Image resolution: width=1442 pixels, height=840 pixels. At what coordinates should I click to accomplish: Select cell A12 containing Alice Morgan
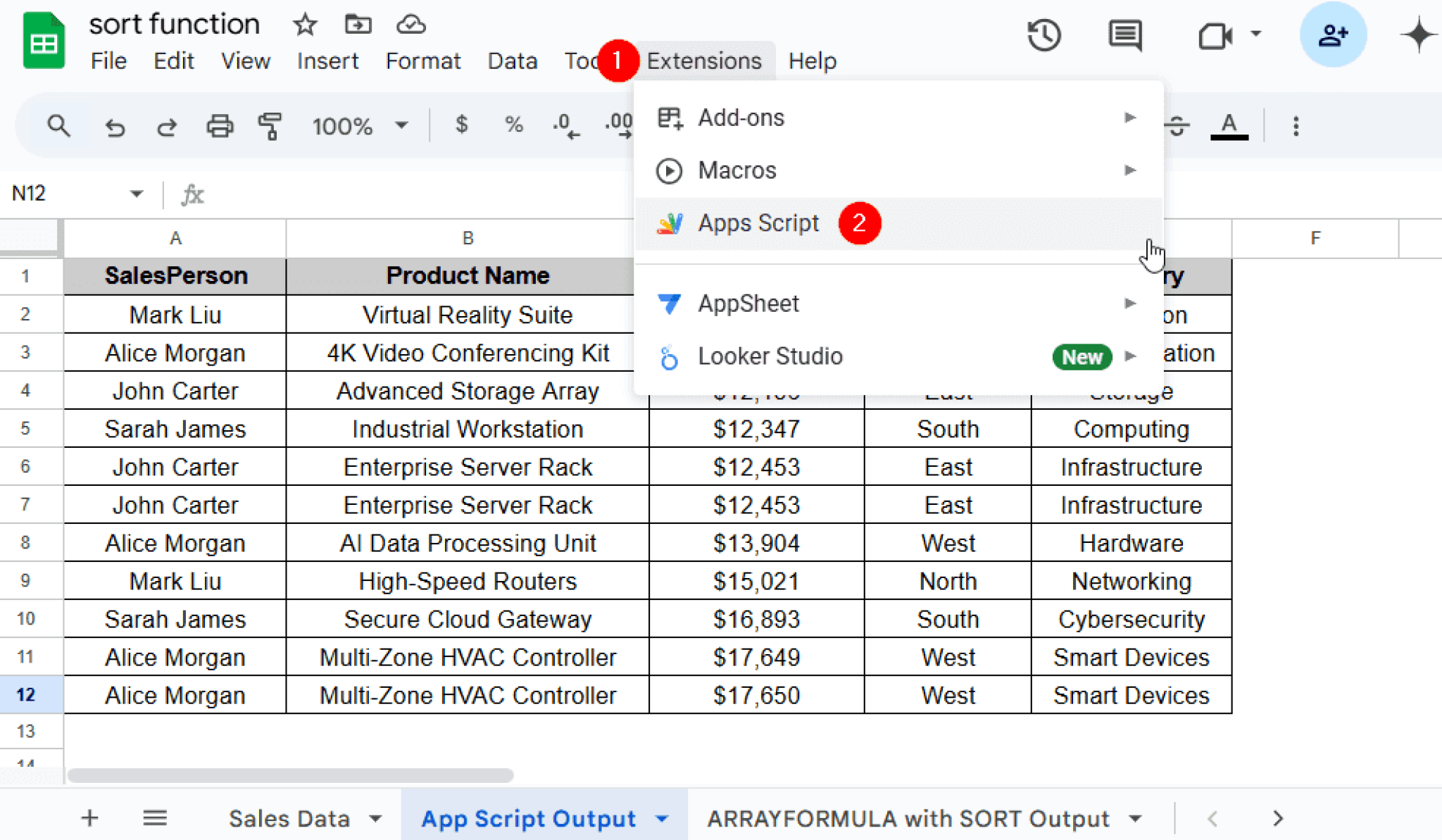click(175, 694)
